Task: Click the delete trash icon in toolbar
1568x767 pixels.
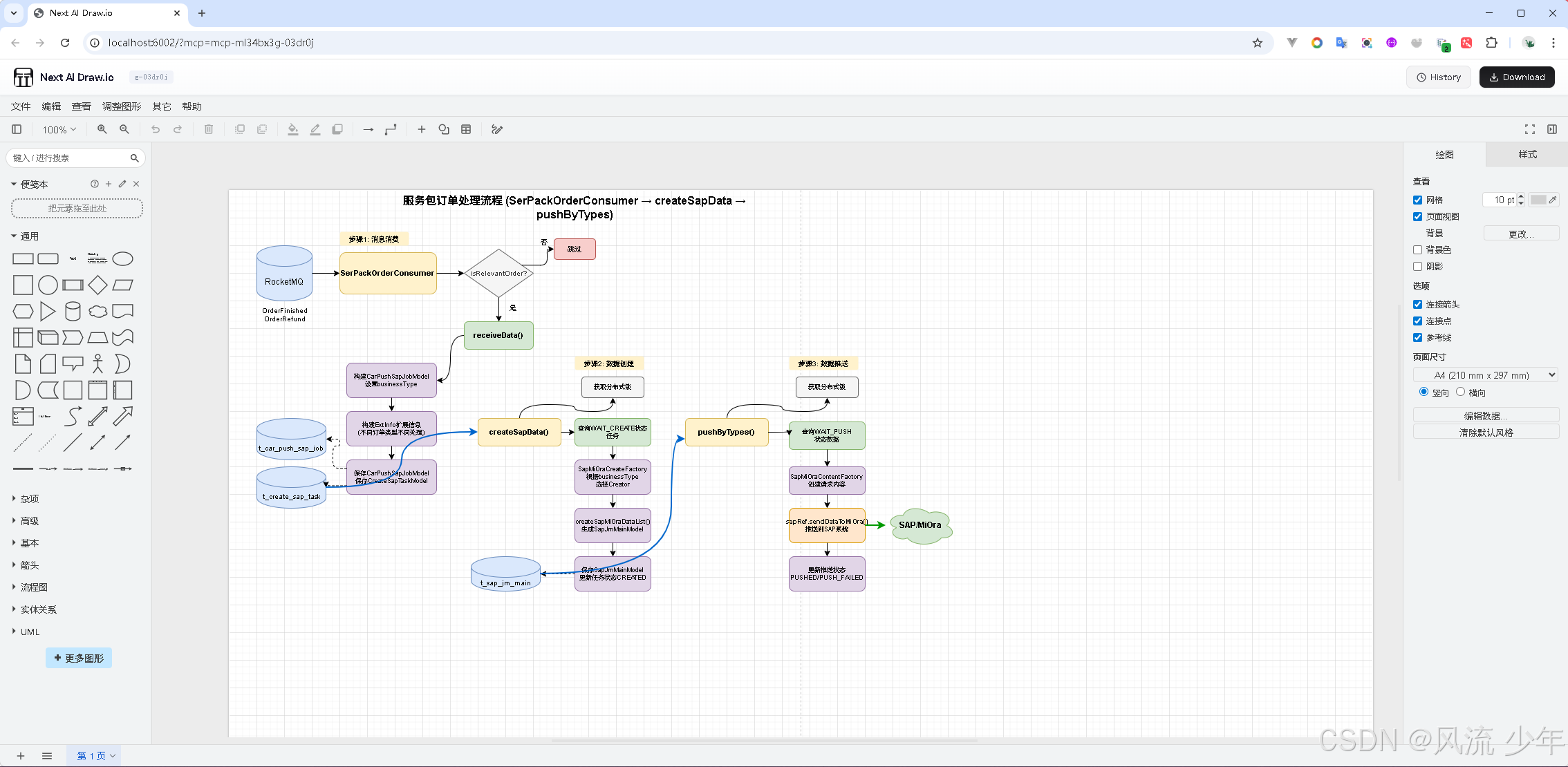Action: tap(209, 129)
